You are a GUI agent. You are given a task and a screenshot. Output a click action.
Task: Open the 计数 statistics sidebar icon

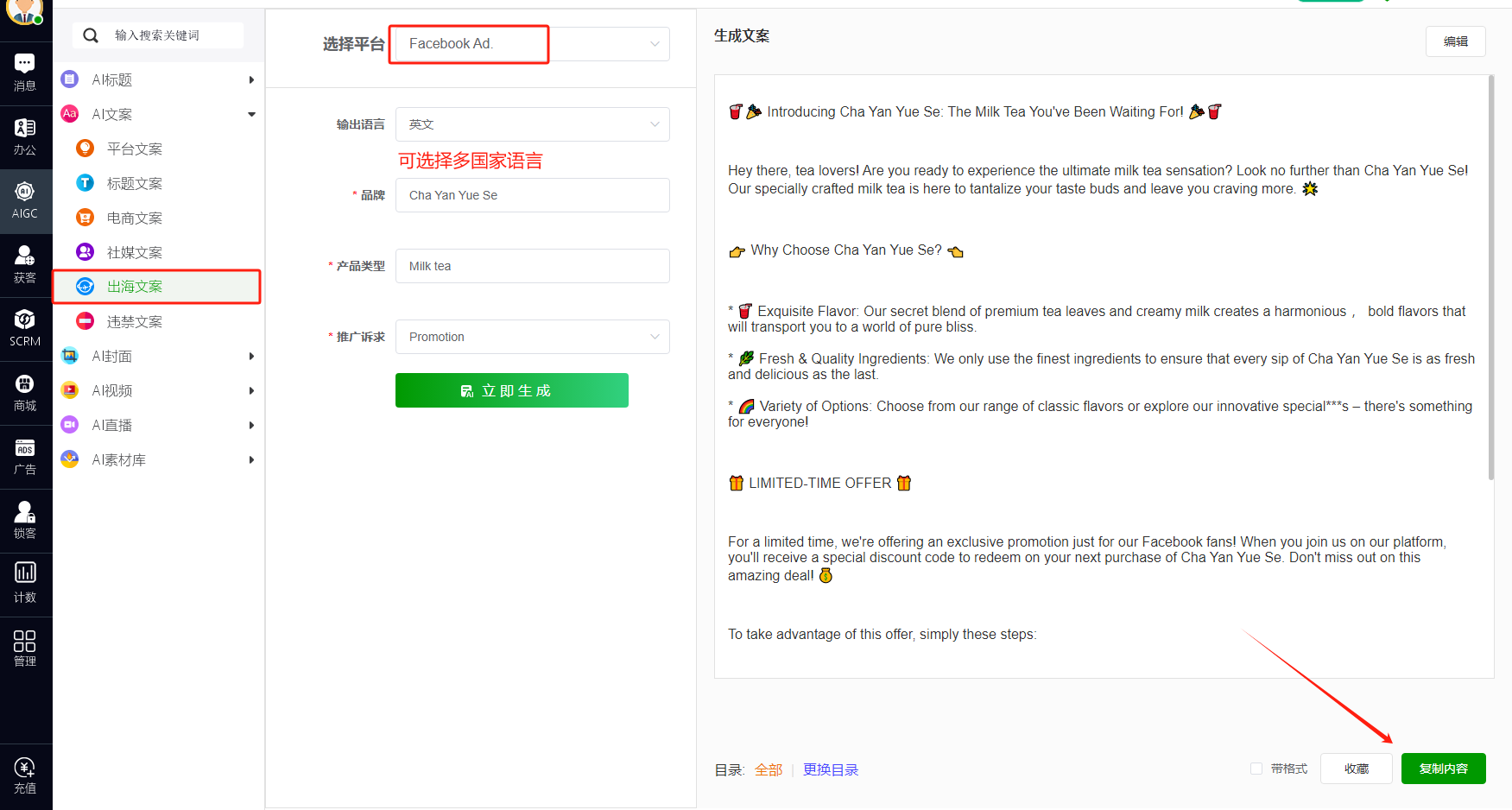pyautogui.click(x=25, y=585)
